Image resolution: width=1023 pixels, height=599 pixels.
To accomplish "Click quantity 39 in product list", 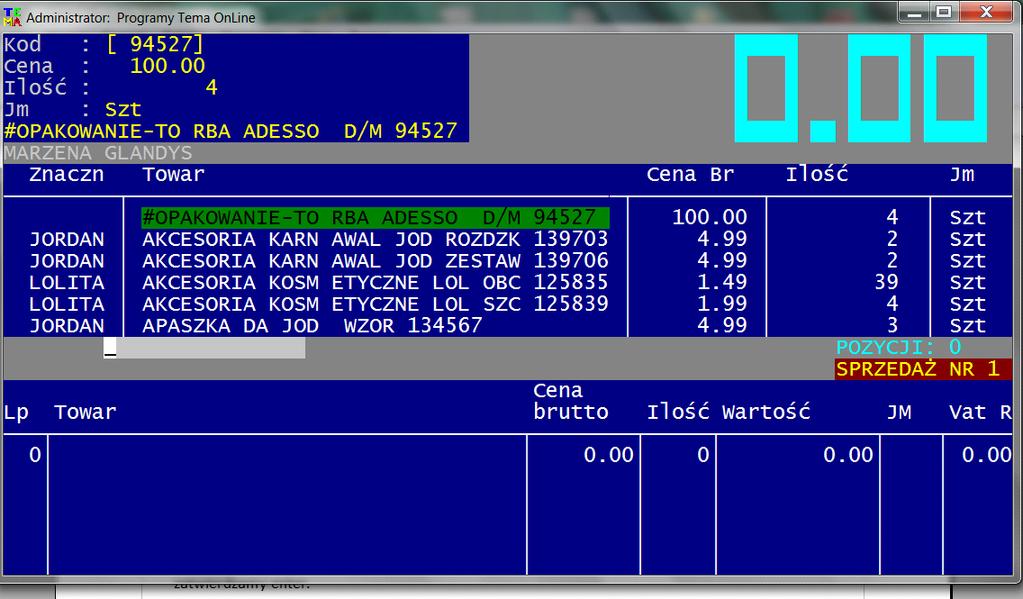I will (887, 283).
